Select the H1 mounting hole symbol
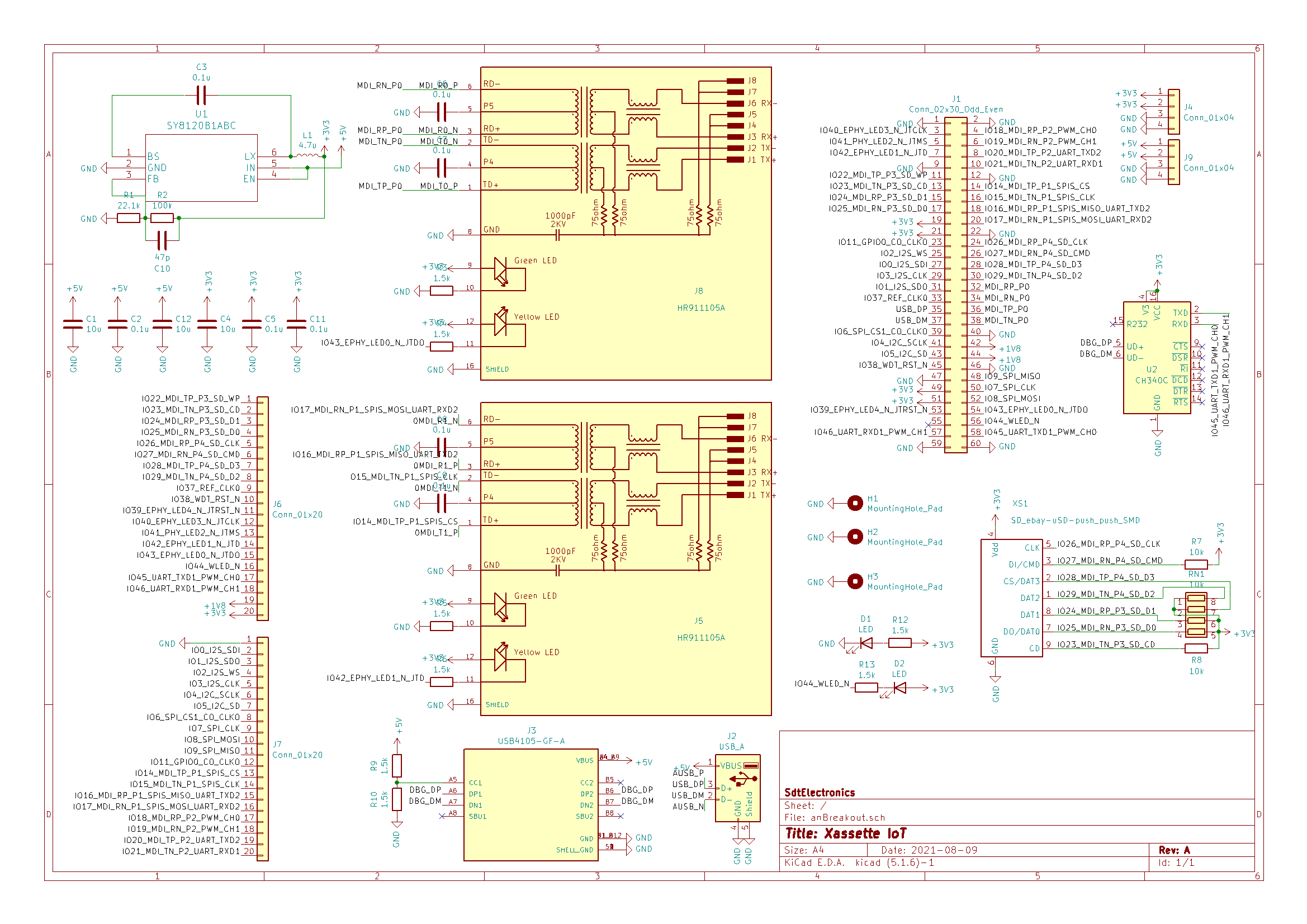1307x924 pixels. coord(854,503)
